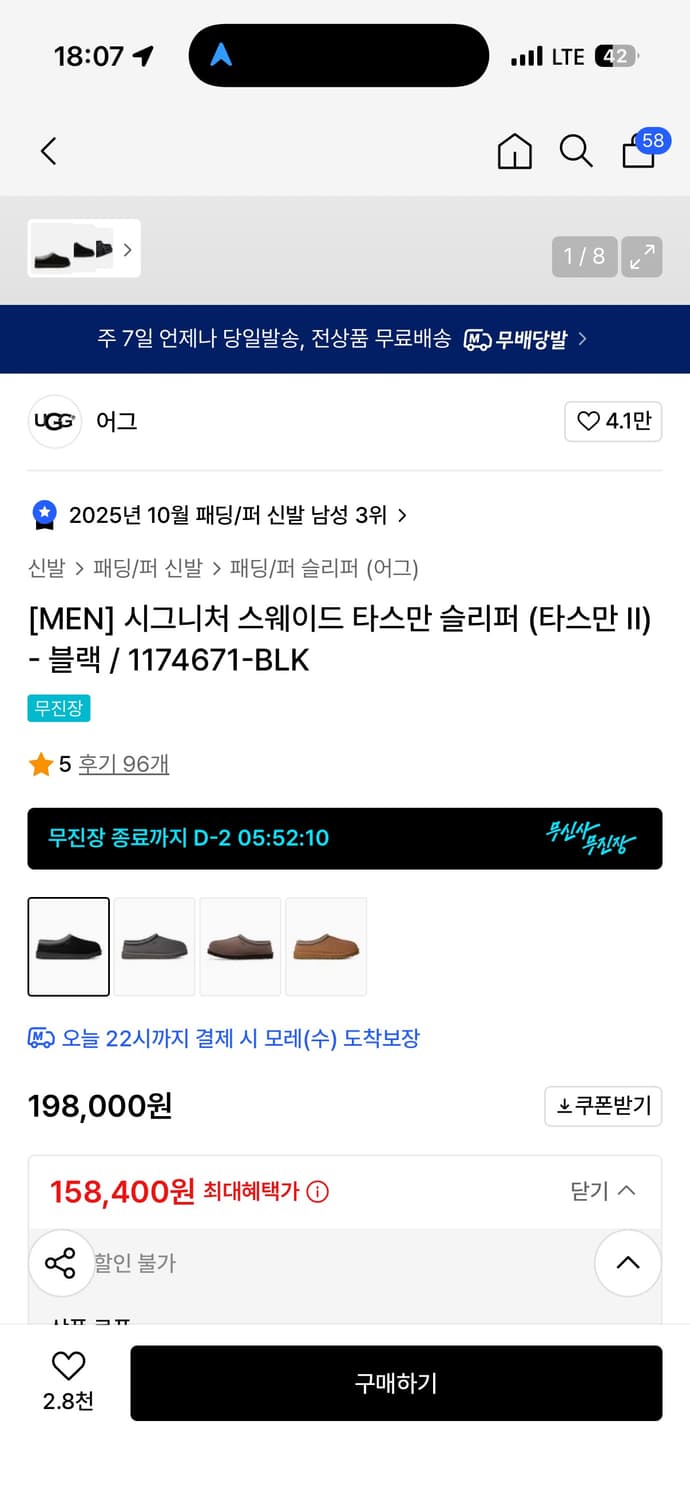Expand the image thumbnail strip arrow
The width and height of the screenshot is (690, 1500).
(x=127, y=249)
